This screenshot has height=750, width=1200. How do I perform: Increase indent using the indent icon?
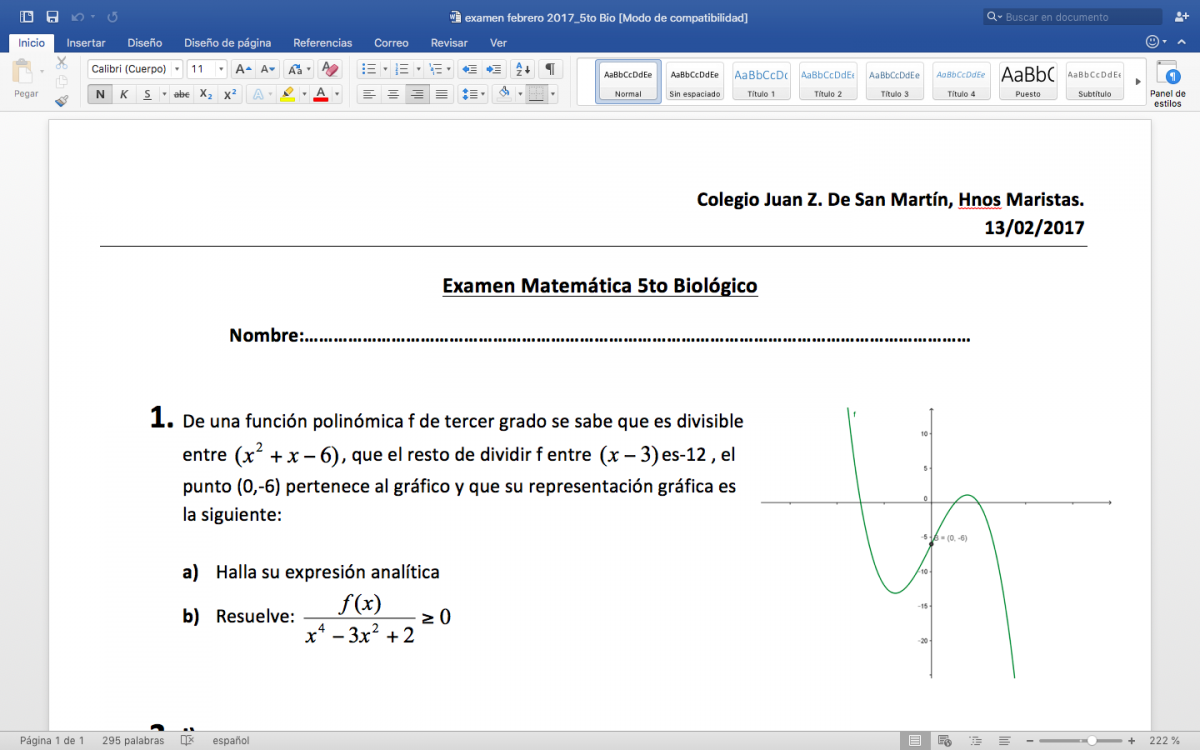pyautogui.click(x=493, y=69)
